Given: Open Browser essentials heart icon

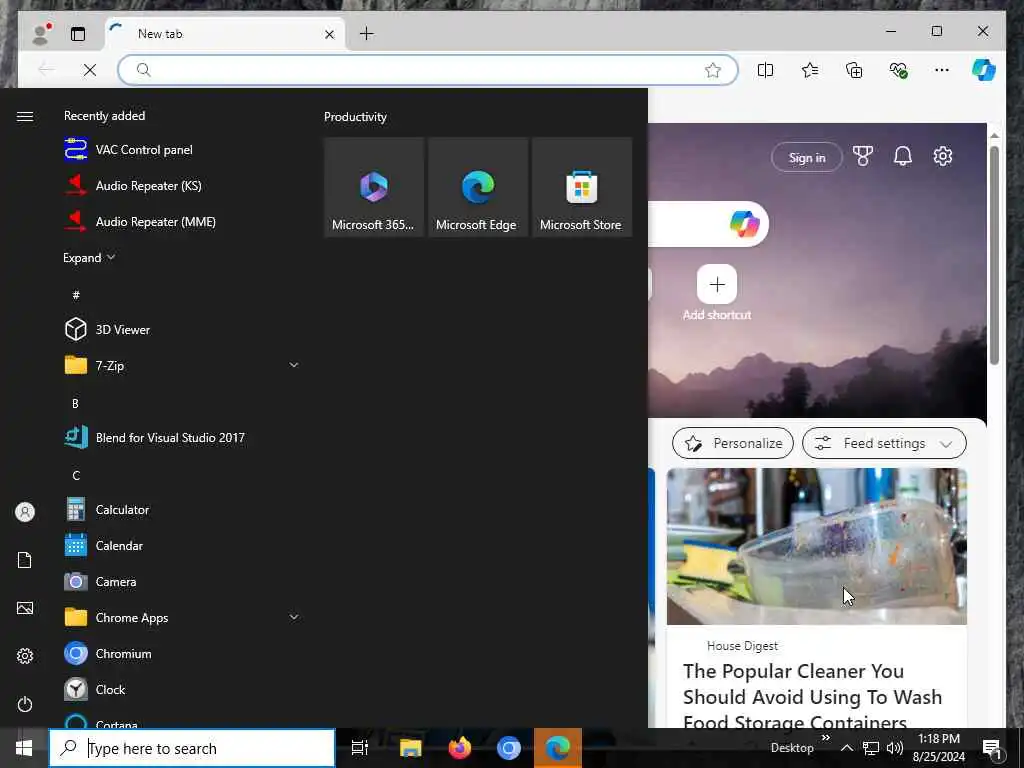Looking at the screenshot, I should [x=899, y=70].
